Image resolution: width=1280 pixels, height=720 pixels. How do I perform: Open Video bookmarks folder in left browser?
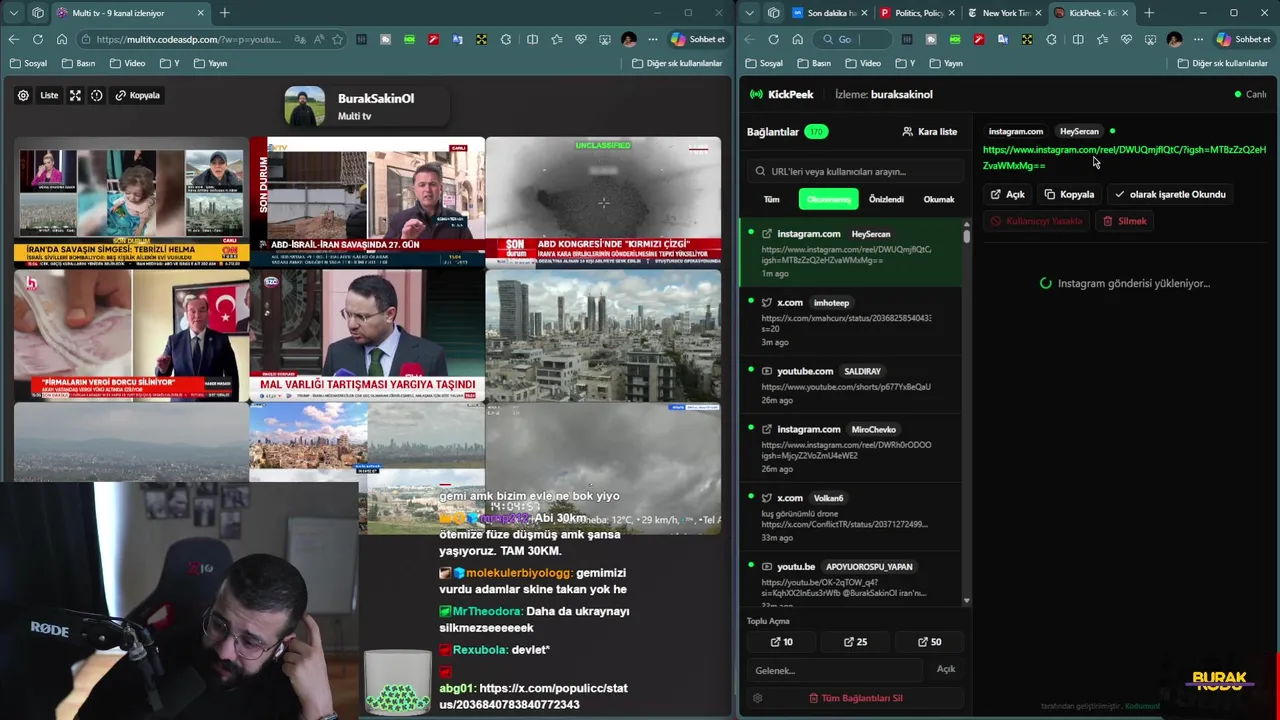tap(127, 63)
